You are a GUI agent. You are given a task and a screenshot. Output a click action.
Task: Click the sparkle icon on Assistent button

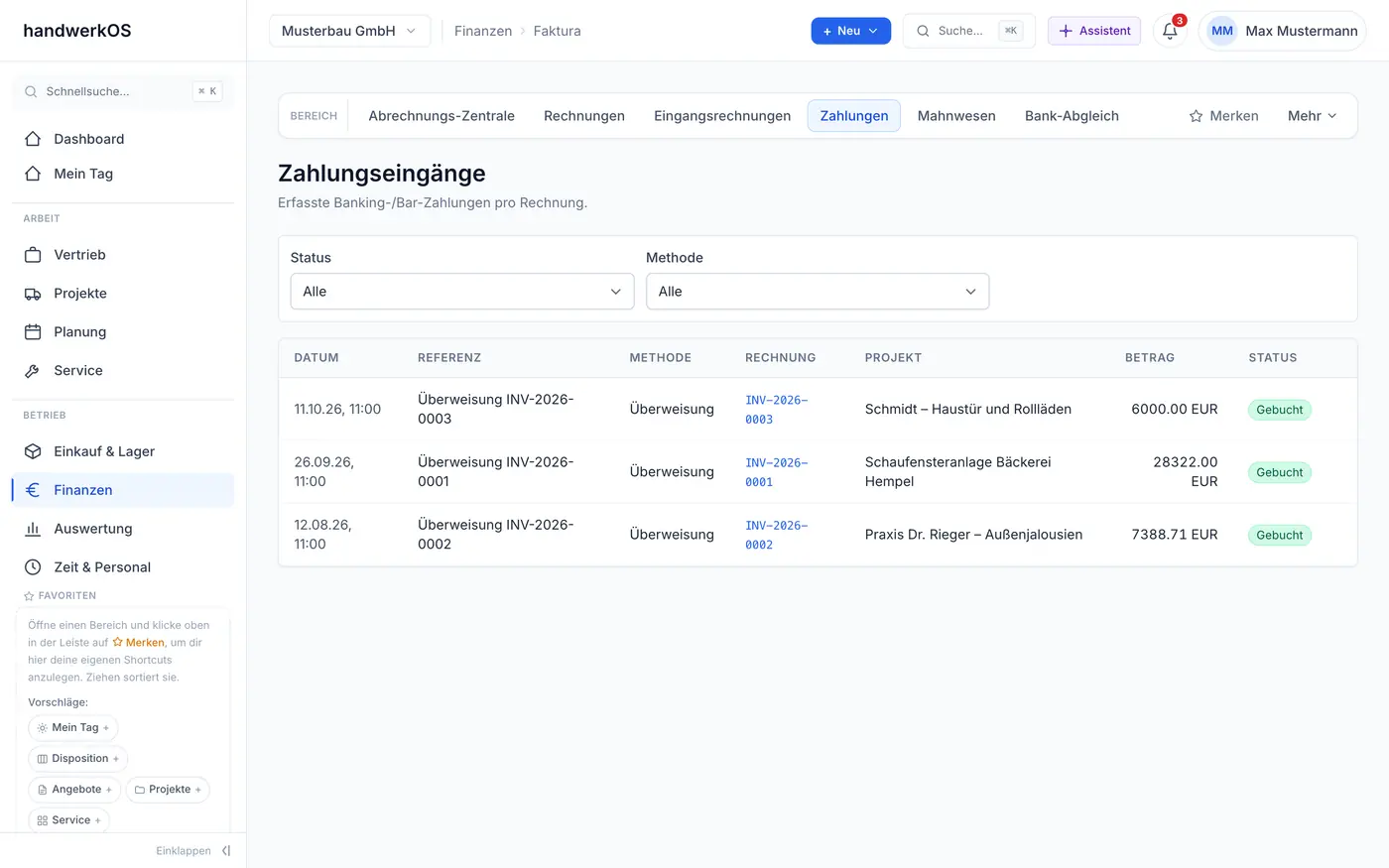point(1066,31)
